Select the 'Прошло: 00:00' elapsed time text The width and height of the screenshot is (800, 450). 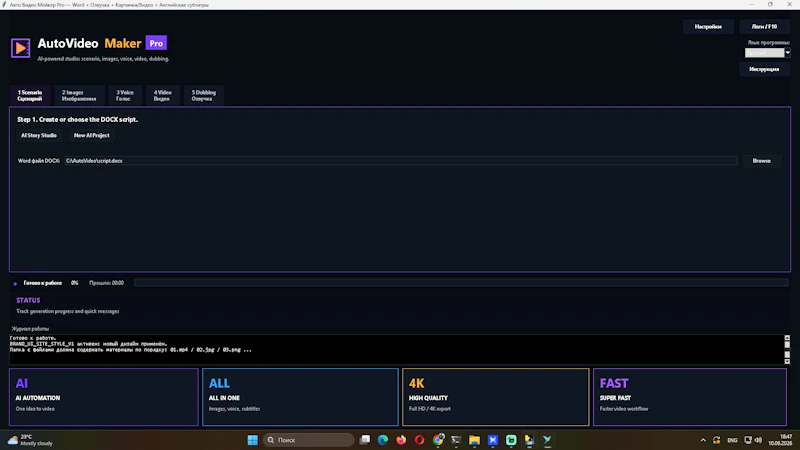pyautogui.click(x=106, y=283)
